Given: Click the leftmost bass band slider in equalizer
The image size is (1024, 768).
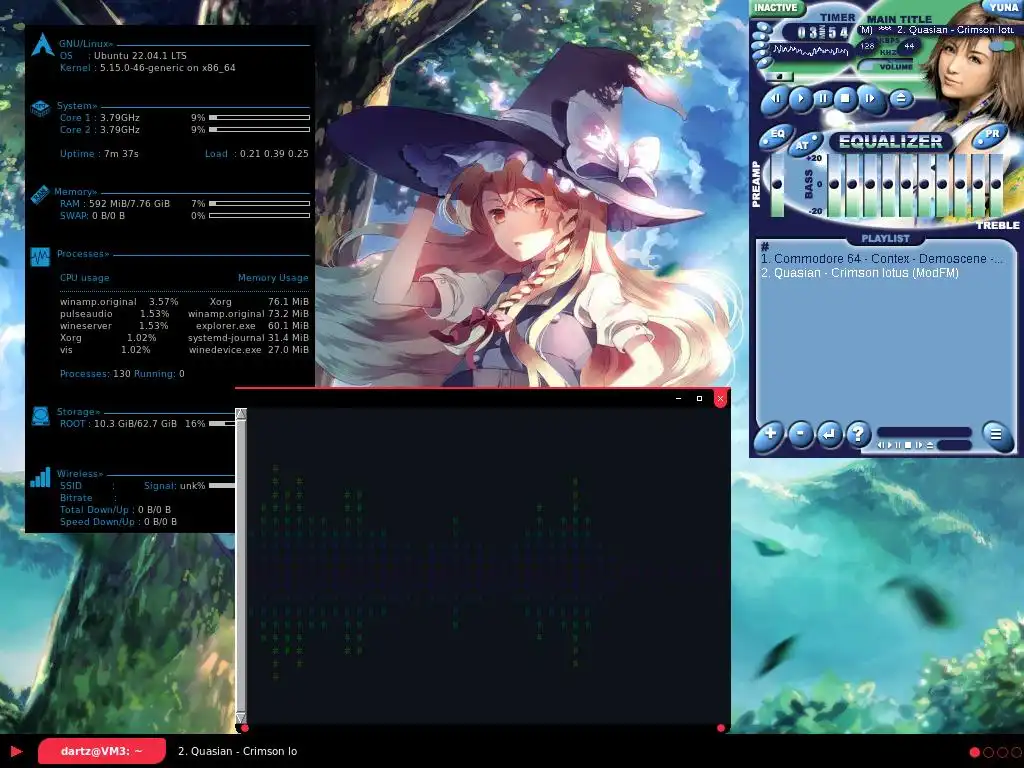Looking at the screenshot, I should click(x=834, y=185).
